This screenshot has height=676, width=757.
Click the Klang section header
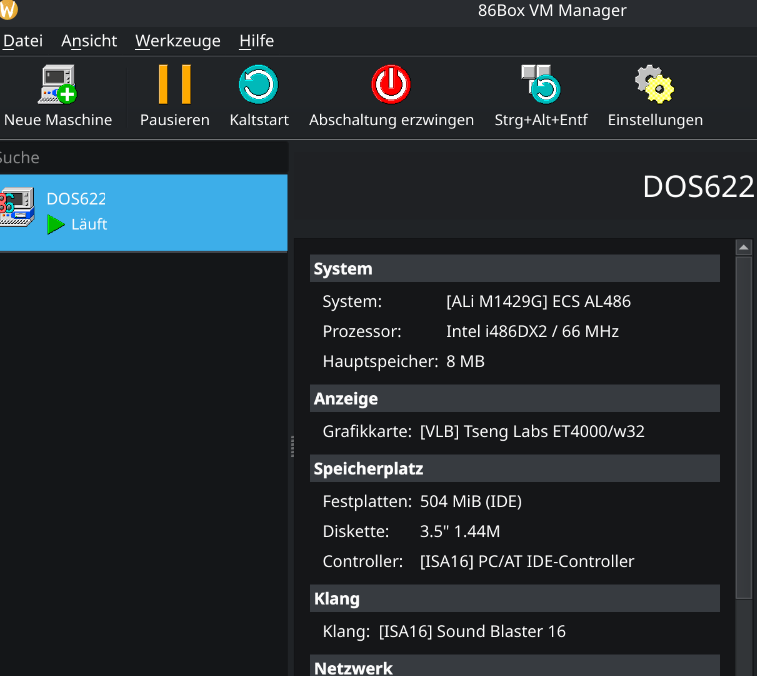tap(515, 598)
